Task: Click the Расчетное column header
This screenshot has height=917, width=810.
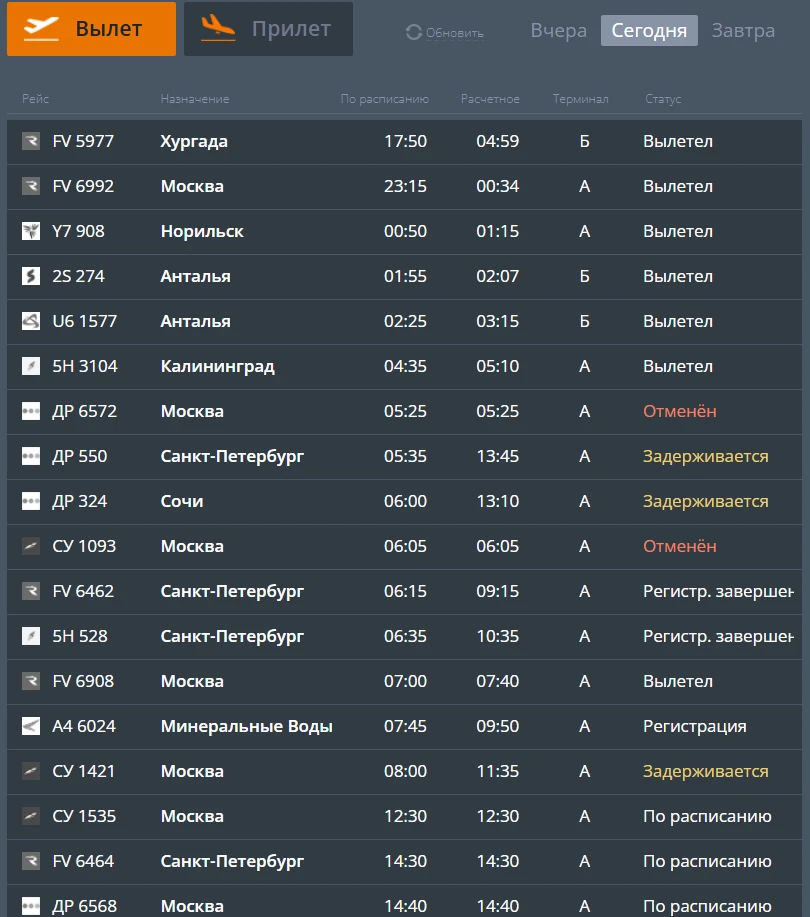Action: [490, 99]
